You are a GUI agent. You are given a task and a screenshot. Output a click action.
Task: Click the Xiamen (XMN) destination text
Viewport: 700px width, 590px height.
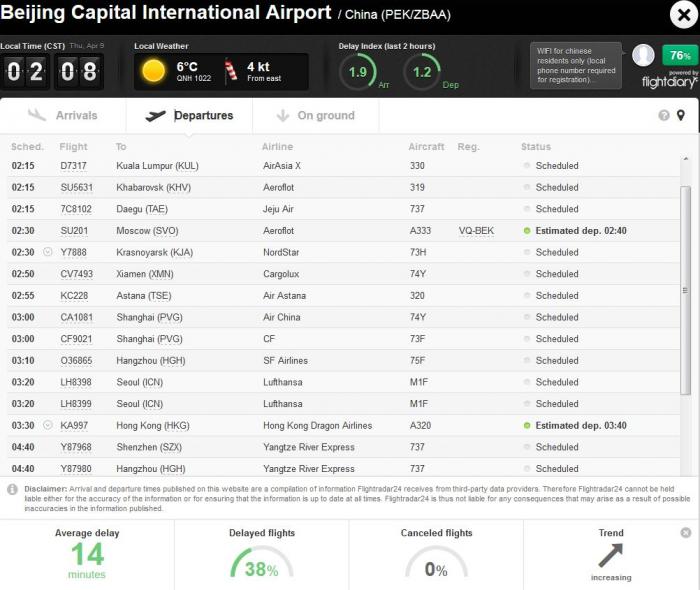tap(145, 274)
